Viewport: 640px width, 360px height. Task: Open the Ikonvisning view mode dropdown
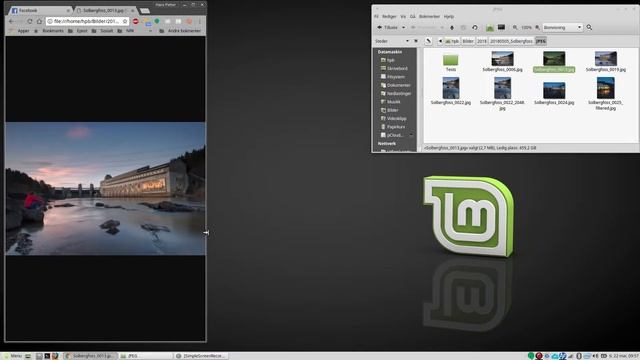click(x=562, y=27)
